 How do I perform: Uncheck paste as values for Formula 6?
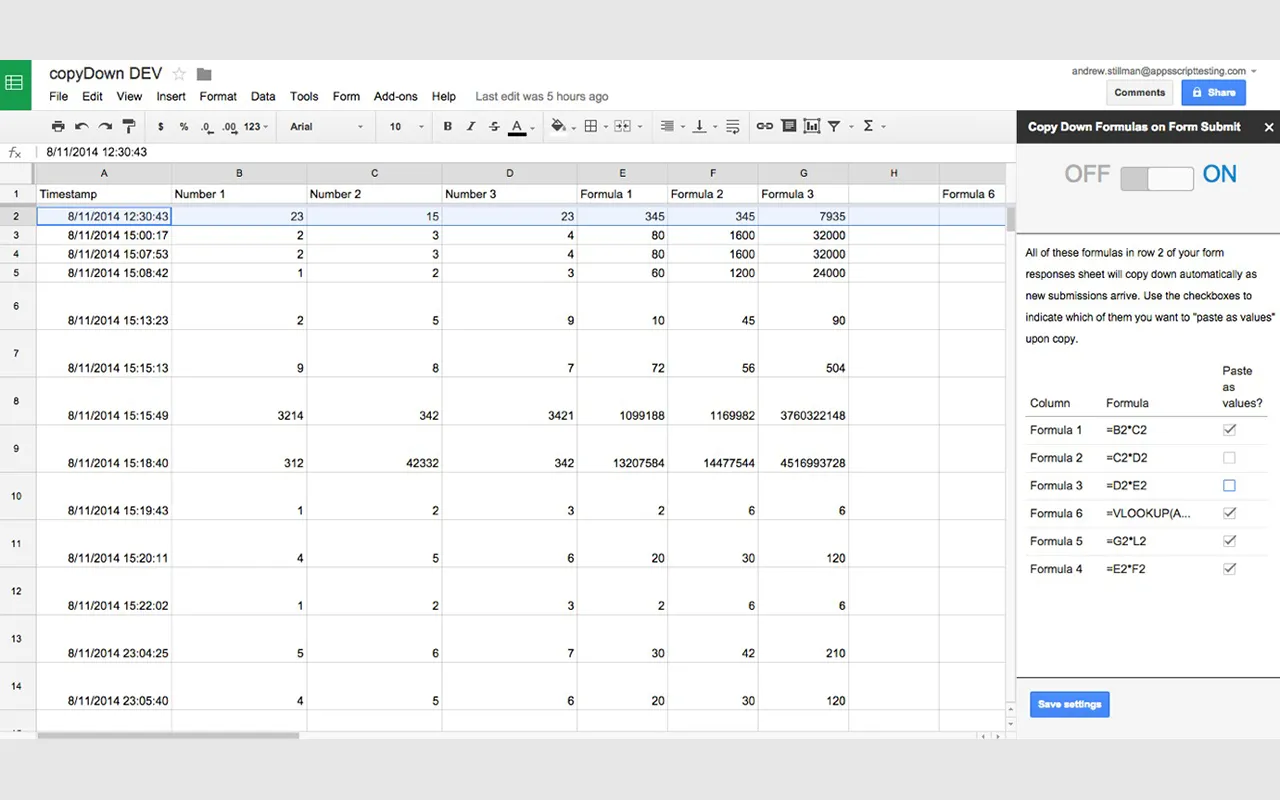[1229, 513]
